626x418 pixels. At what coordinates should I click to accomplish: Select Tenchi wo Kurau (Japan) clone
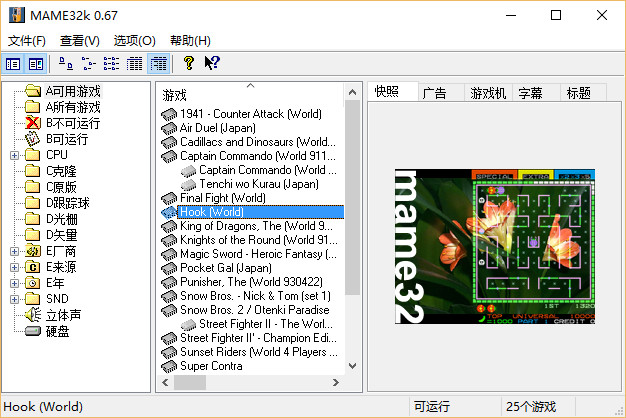click(x=259, y=184)
